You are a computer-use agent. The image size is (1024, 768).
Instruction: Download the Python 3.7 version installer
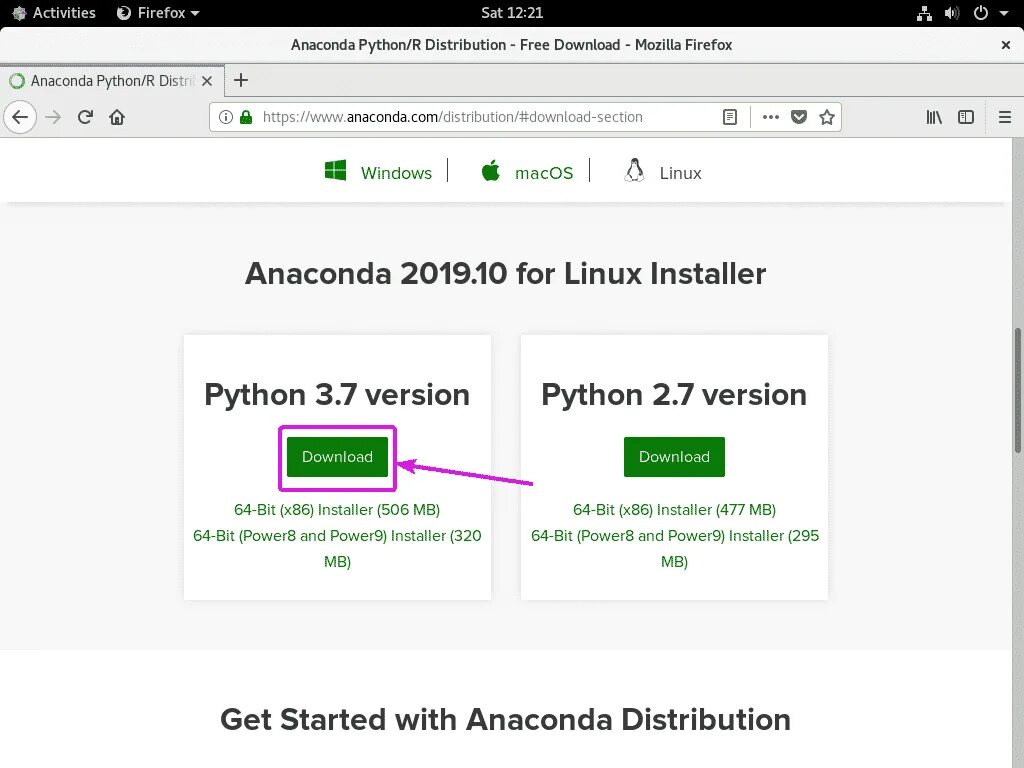coord(338,456)
